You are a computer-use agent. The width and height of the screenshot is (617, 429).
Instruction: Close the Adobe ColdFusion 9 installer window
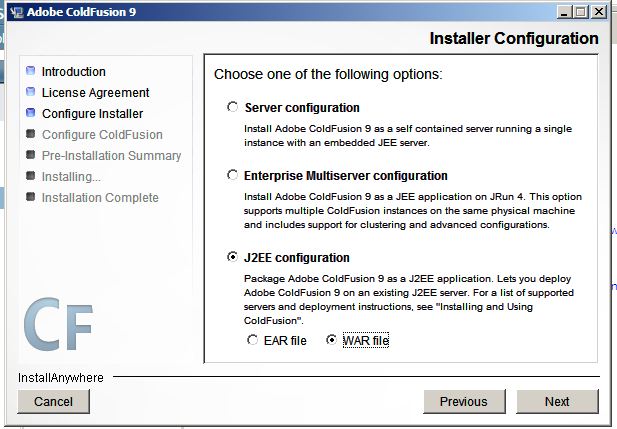tap(597, 12)
